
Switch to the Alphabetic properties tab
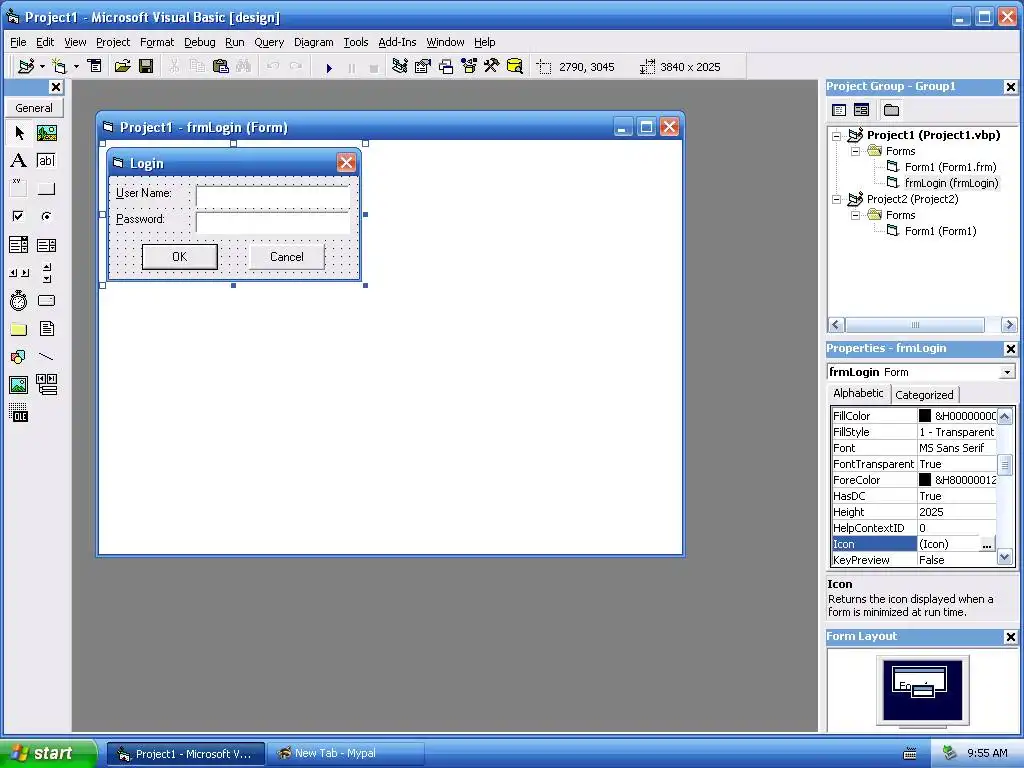click(x=858, y=393)
